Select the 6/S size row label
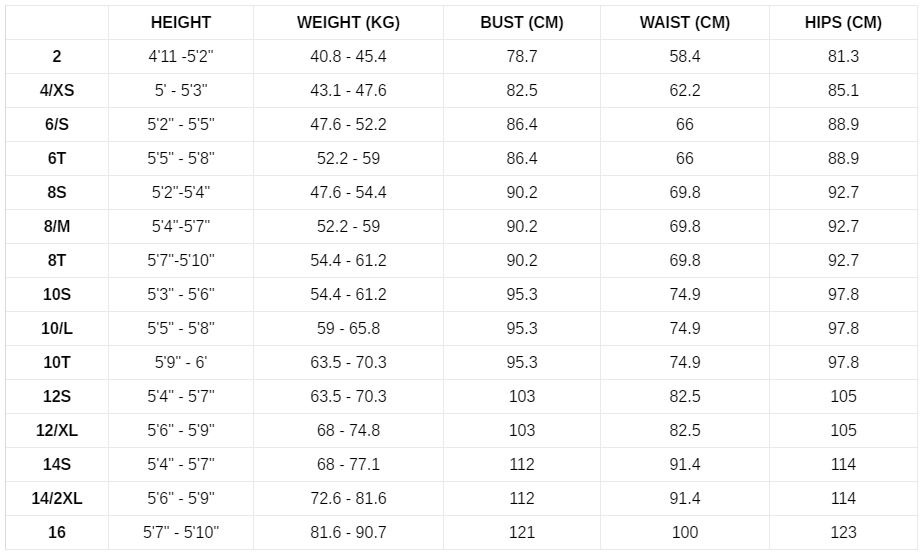 (57, 125)
